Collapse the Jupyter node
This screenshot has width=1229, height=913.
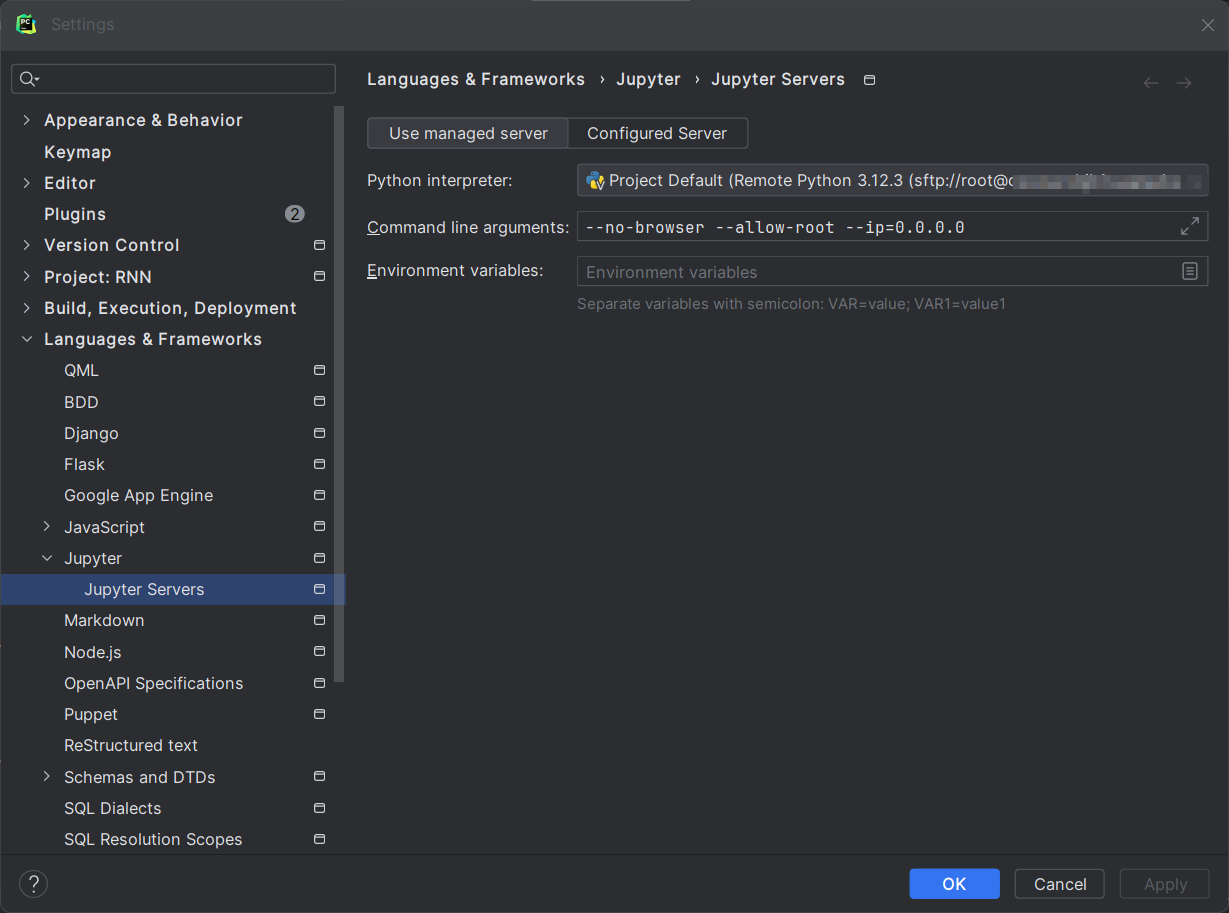[x=47, y=558]
